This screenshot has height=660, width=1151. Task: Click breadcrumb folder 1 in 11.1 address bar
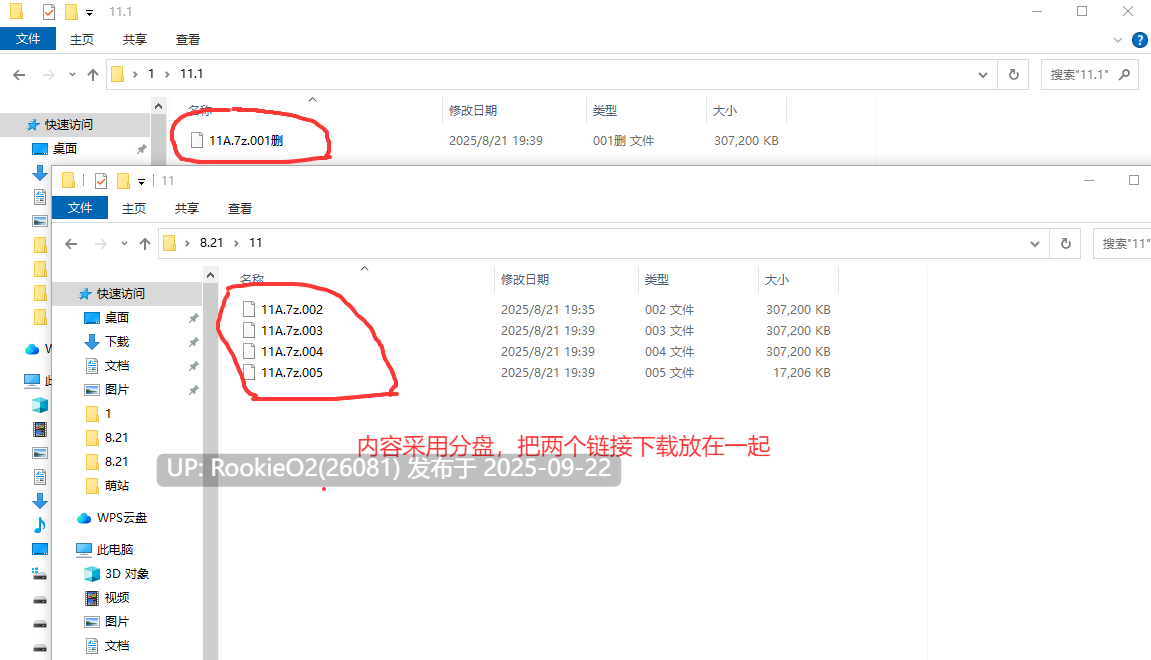[151, 73]
